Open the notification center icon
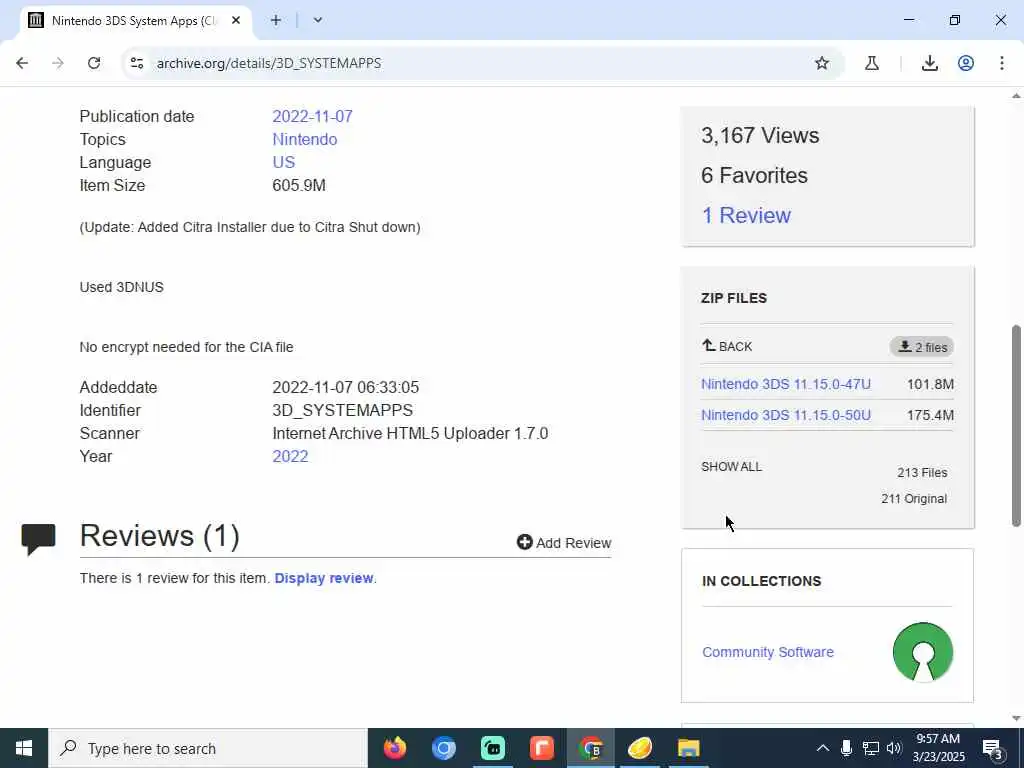This screenshot has width=1024, height=768. point(993,748)
